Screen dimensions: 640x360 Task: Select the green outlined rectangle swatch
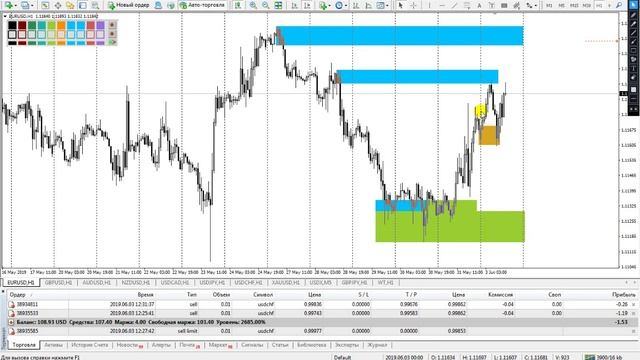tap(32, 35)
